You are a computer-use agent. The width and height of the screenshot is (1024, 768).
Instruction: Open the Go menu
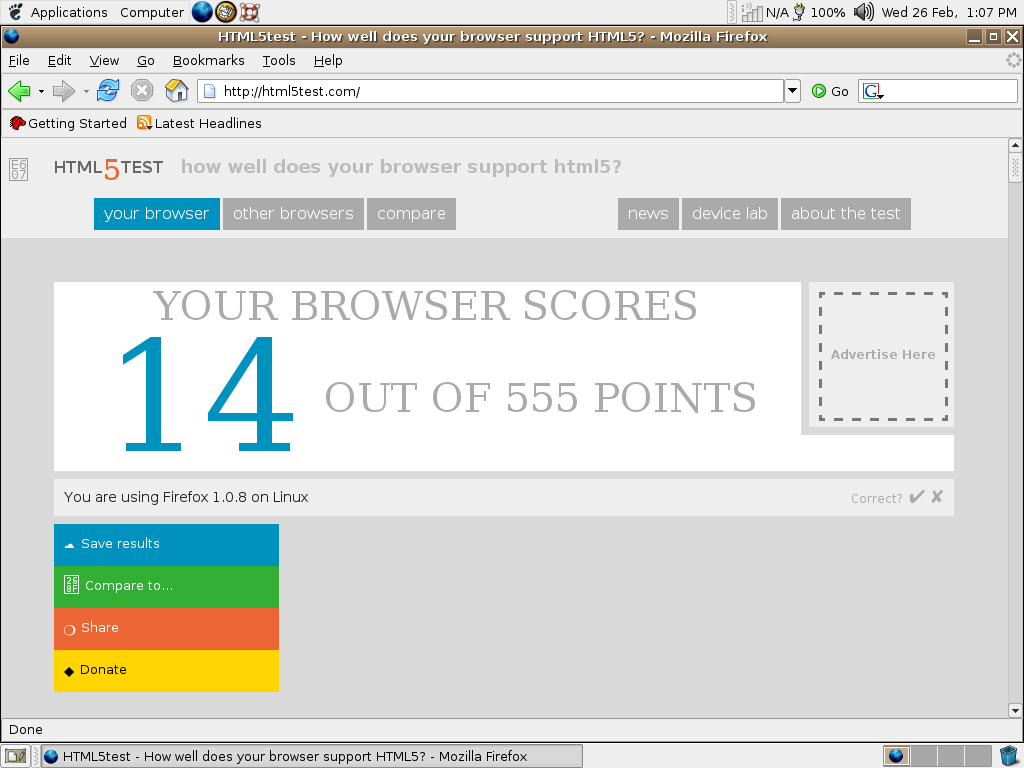click(x=146, y=61)
